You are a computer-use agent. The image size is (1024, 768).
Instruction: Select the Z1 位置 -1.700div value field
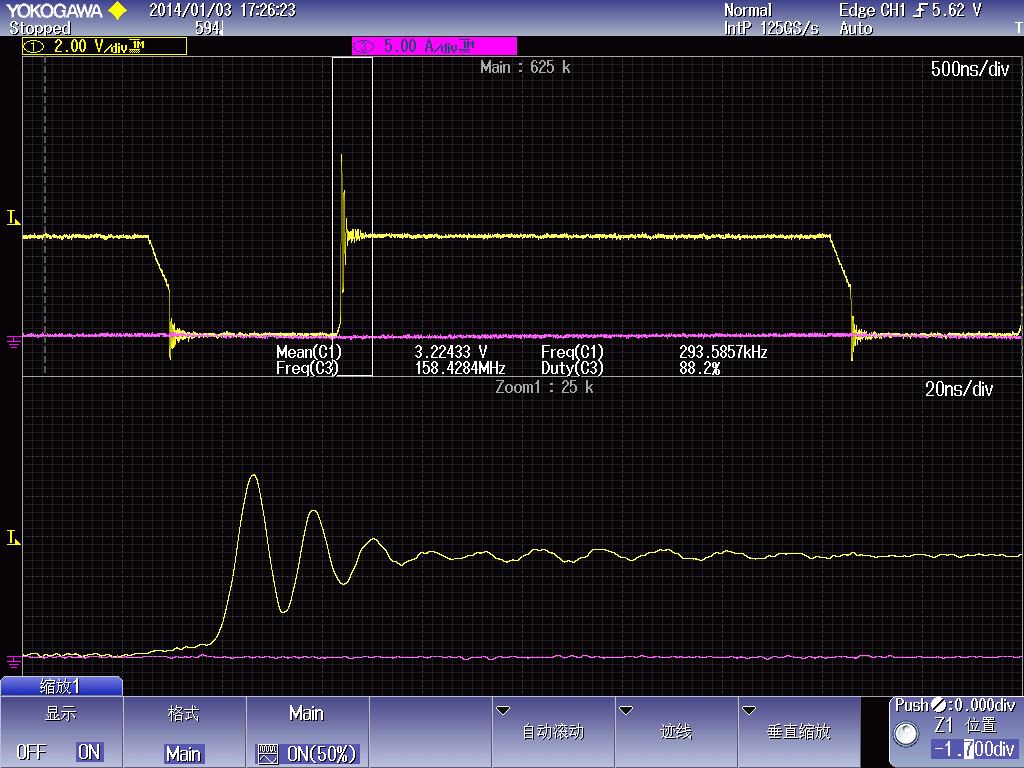point(974,748)
